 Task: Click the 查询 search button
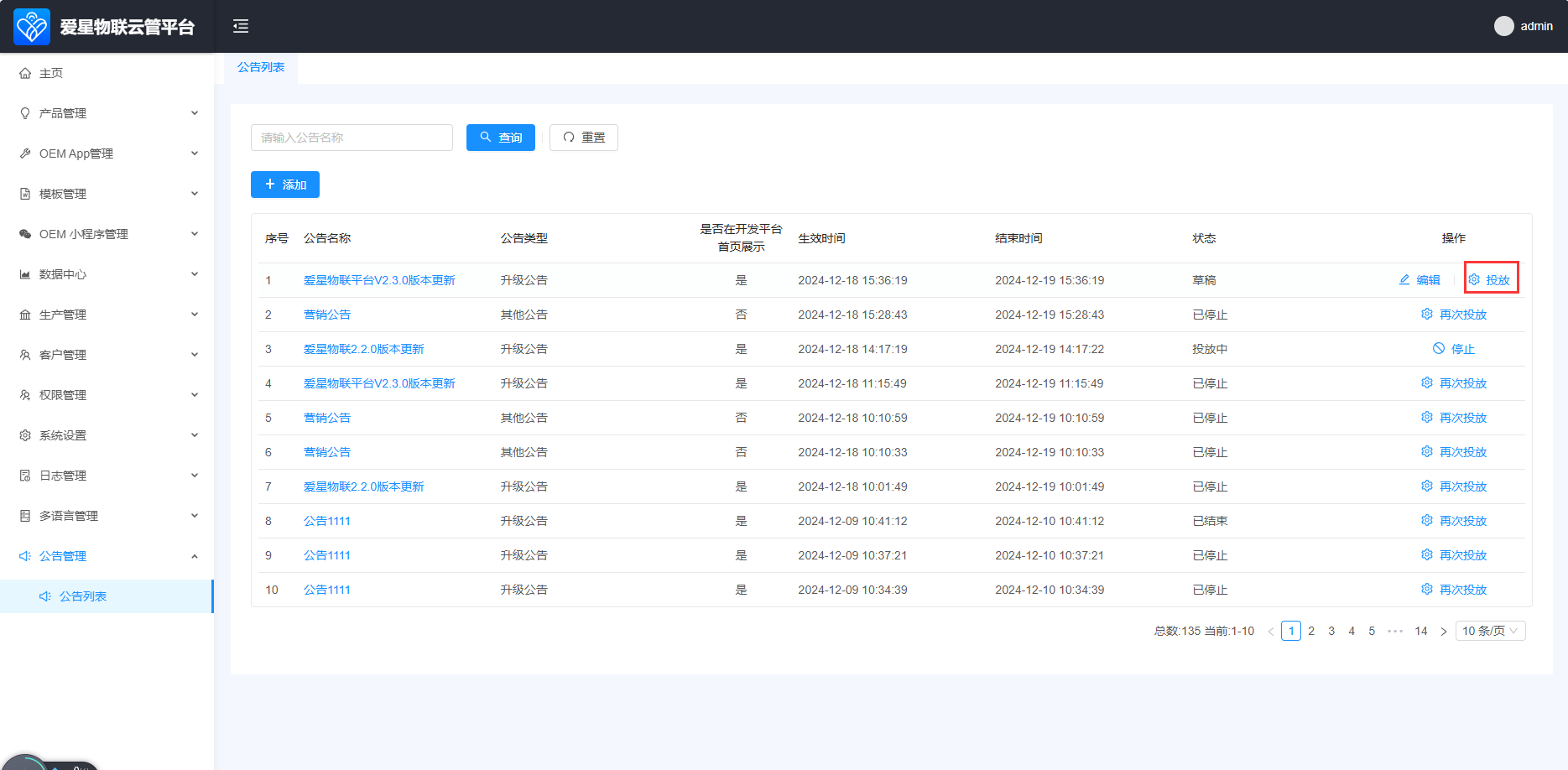[501, 138]
